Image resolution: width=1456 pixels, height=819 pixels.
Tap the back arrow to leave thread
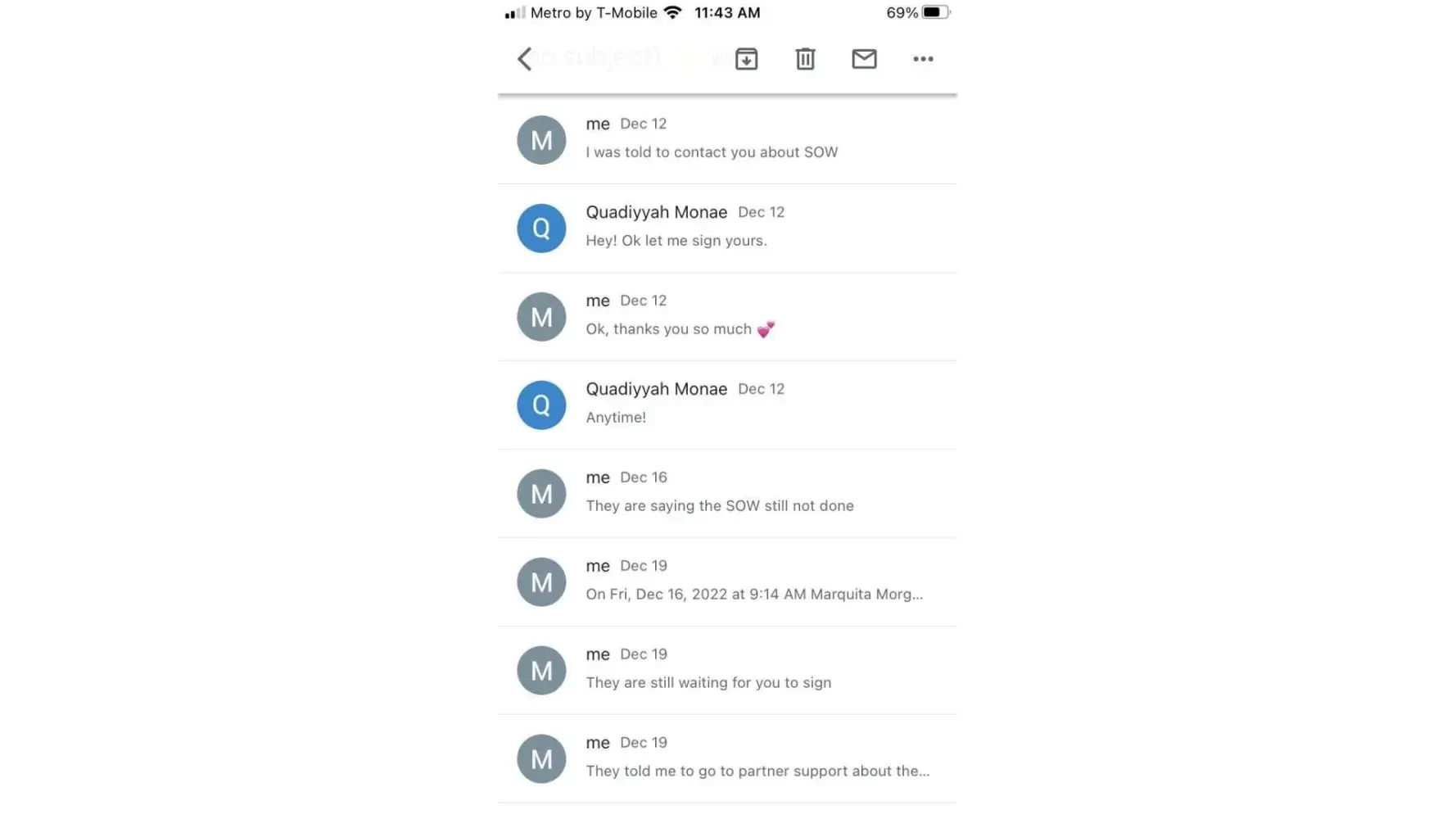[525, 59]
